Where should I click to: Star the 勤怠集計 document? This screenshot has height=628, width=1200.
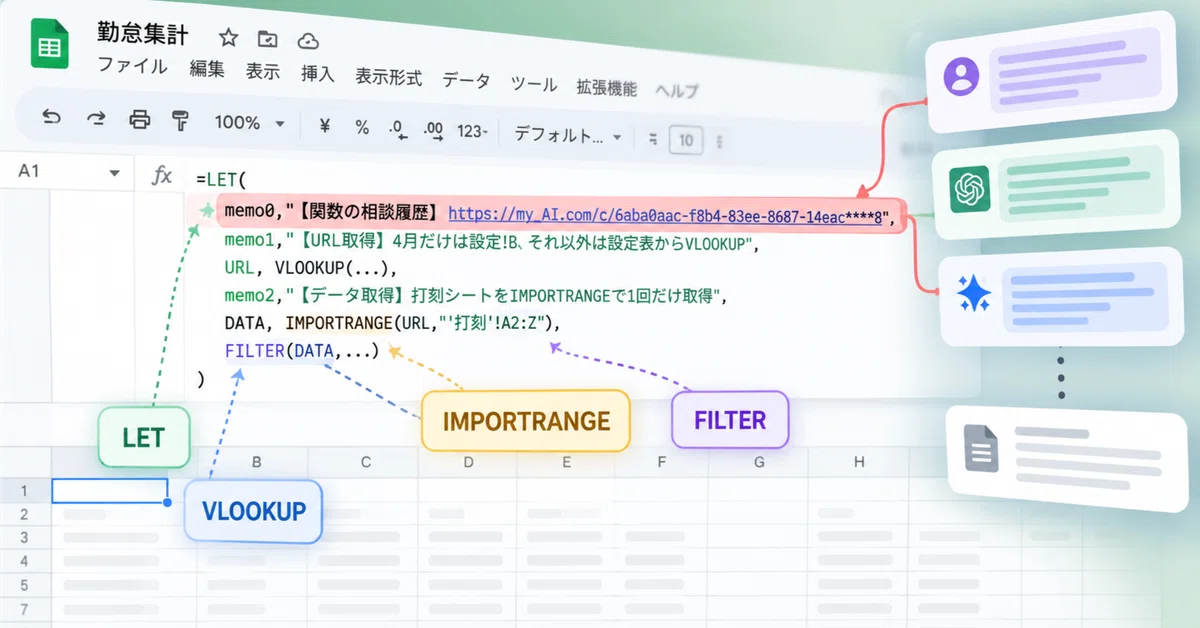(x=228, y=38)
